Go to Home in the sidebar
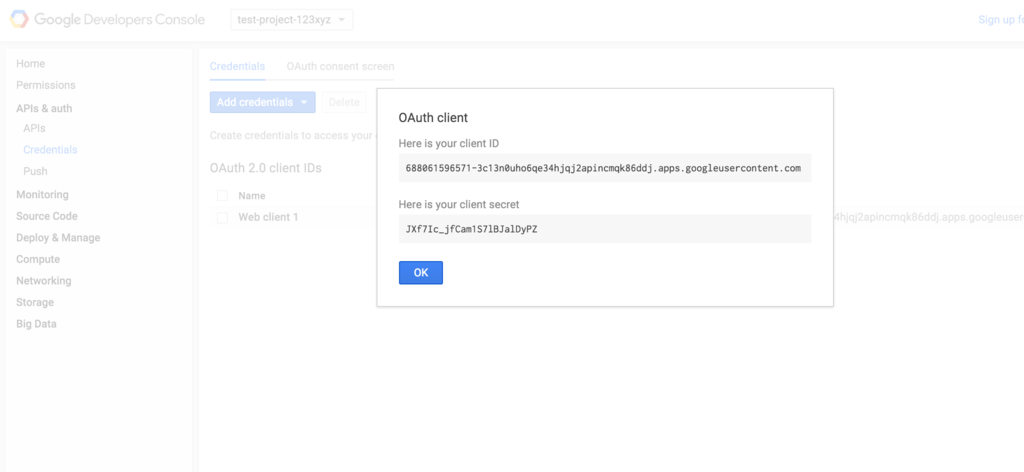Viewport: 1024px width, 472px height. tap(30, 64)
